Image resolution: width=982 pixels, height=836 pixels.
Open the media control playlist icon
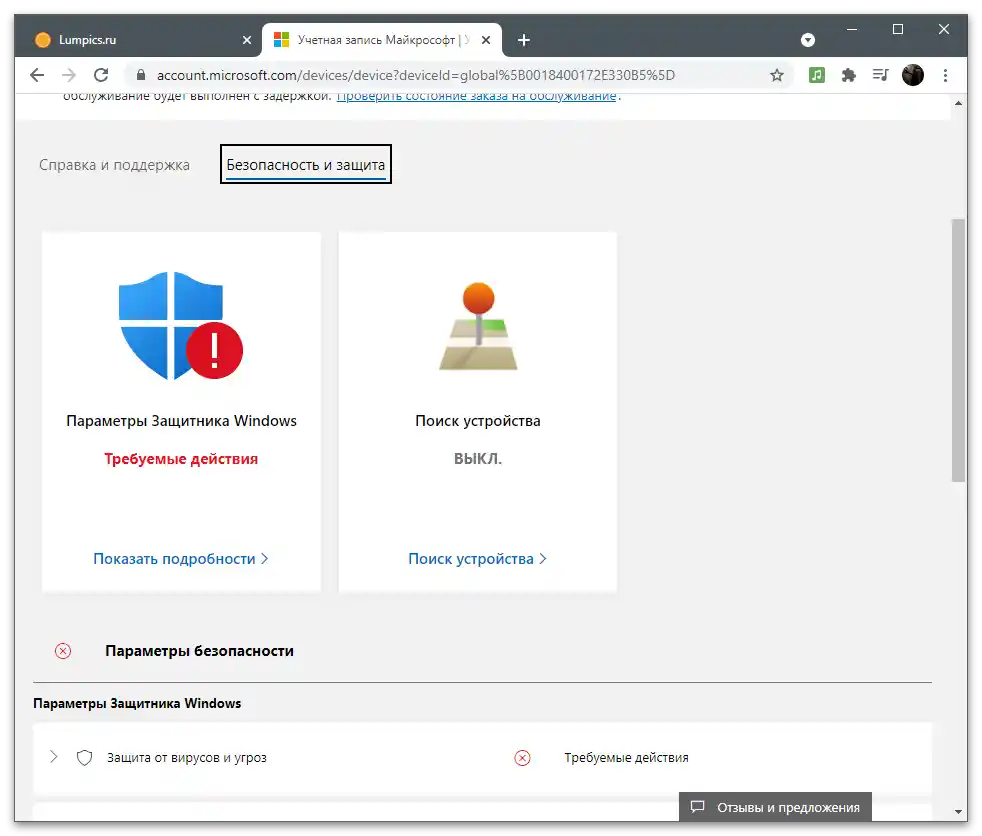(881, 75)
